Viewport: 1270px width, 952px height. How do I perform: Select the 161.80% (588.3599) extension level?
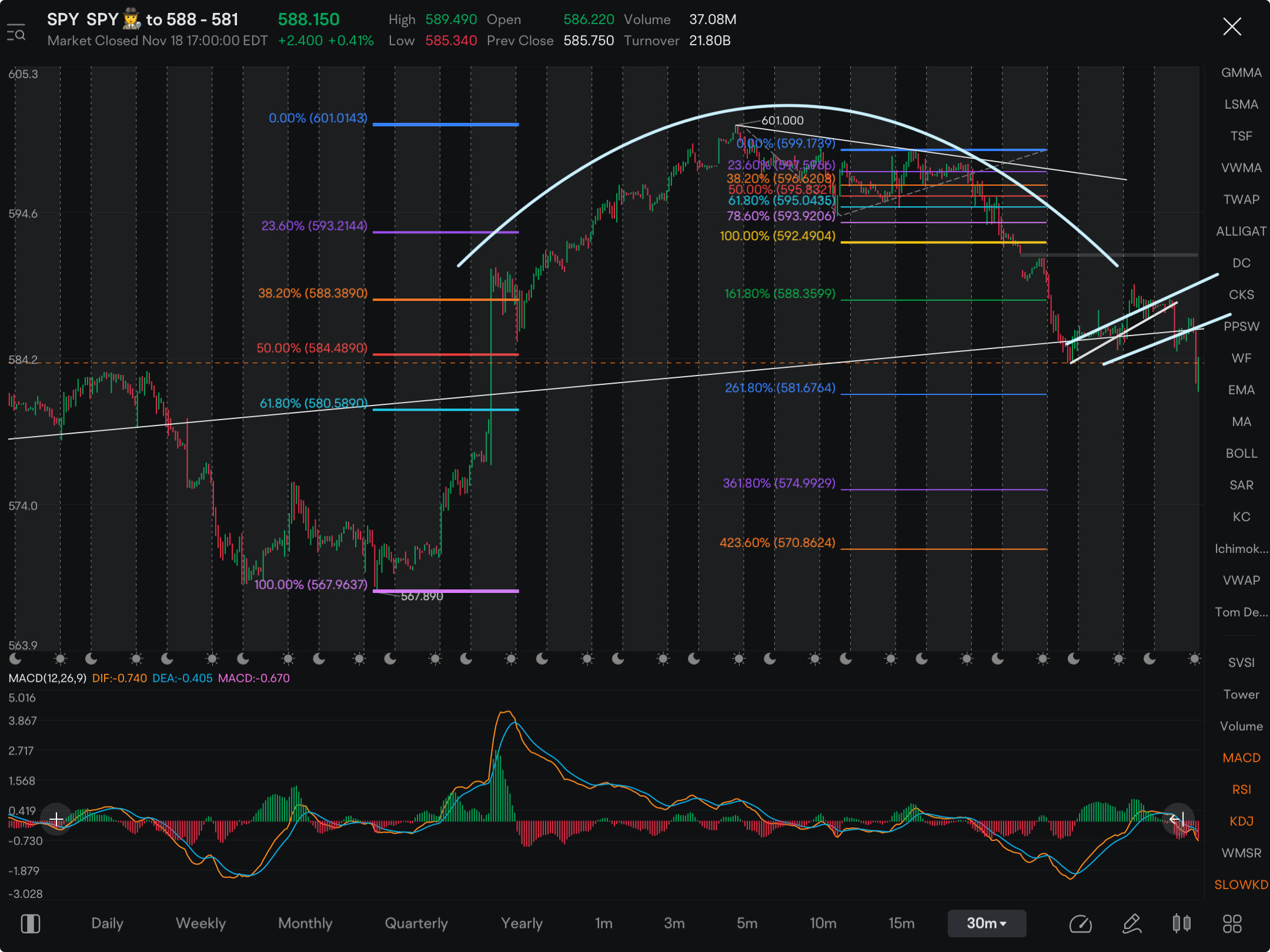[x=780, y=293]
